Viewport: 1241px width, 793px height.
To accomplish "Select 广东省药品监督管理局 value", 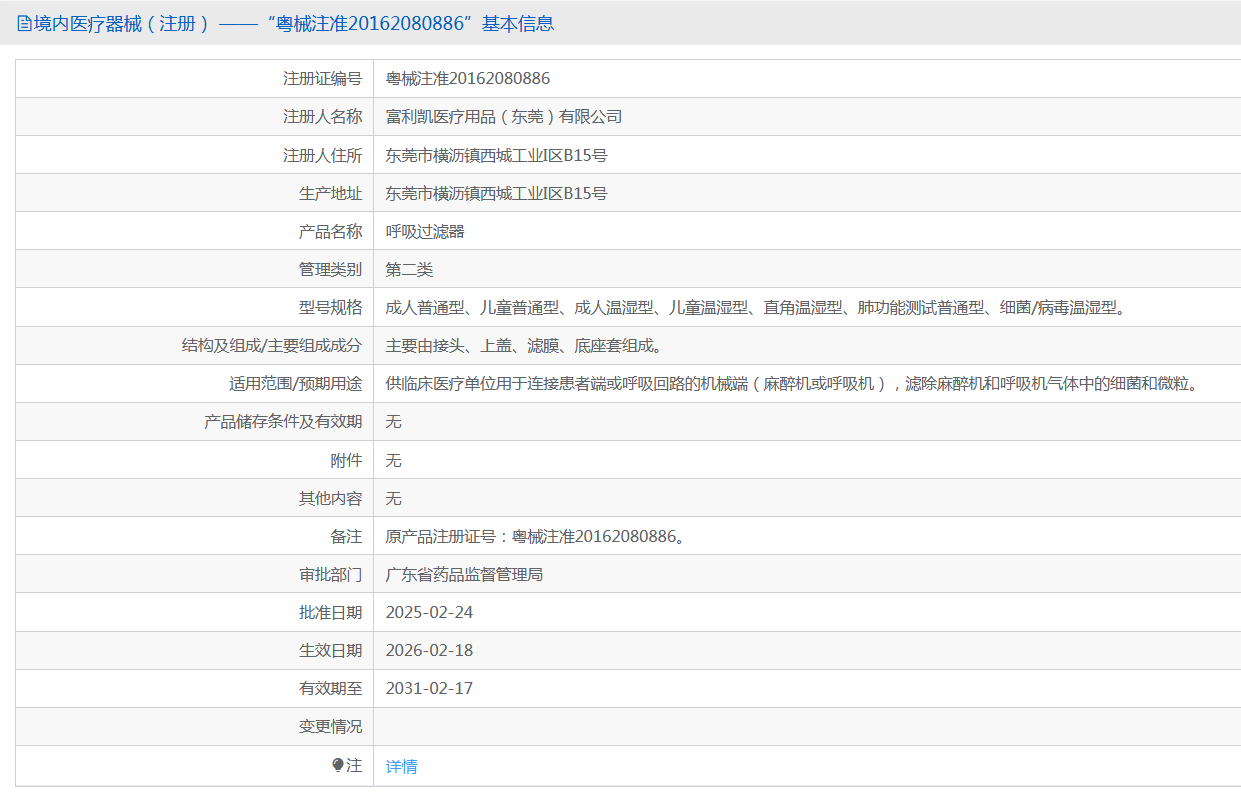I will click(x=464, y=575).
